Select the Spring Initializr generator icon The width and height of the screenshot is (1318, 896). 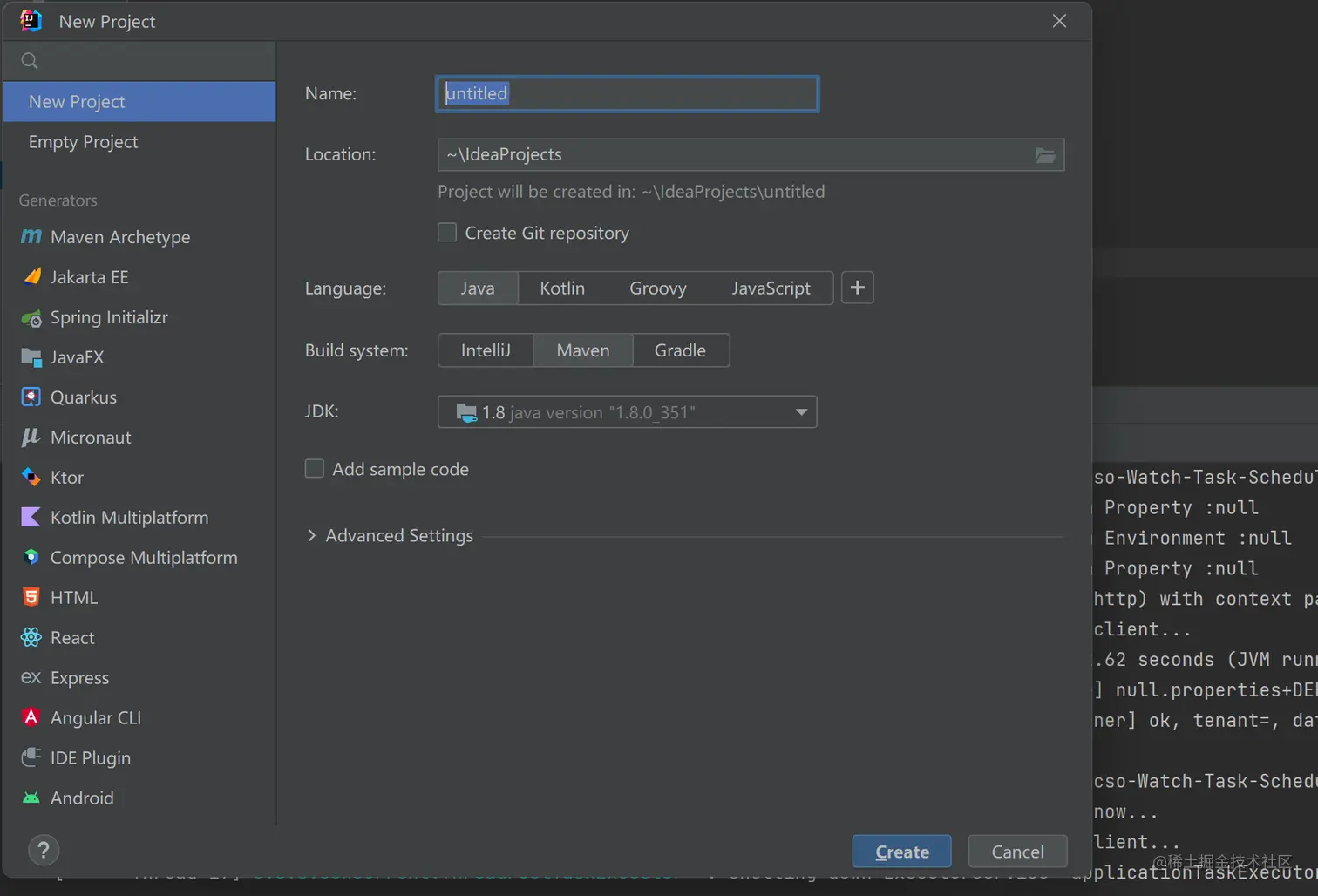click(31, 318)
